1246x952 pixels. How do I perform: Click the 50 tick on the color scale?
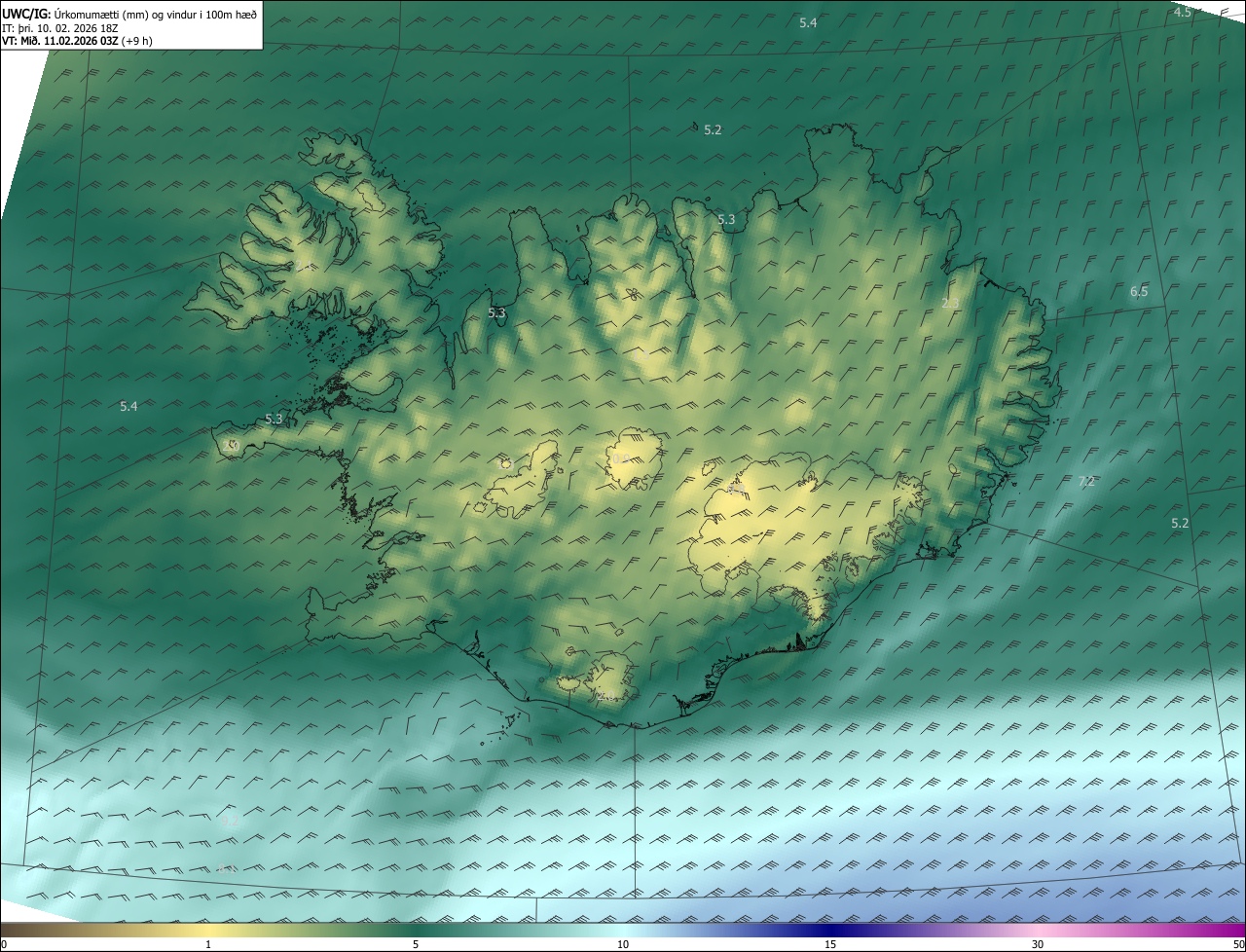[1238, 944]
